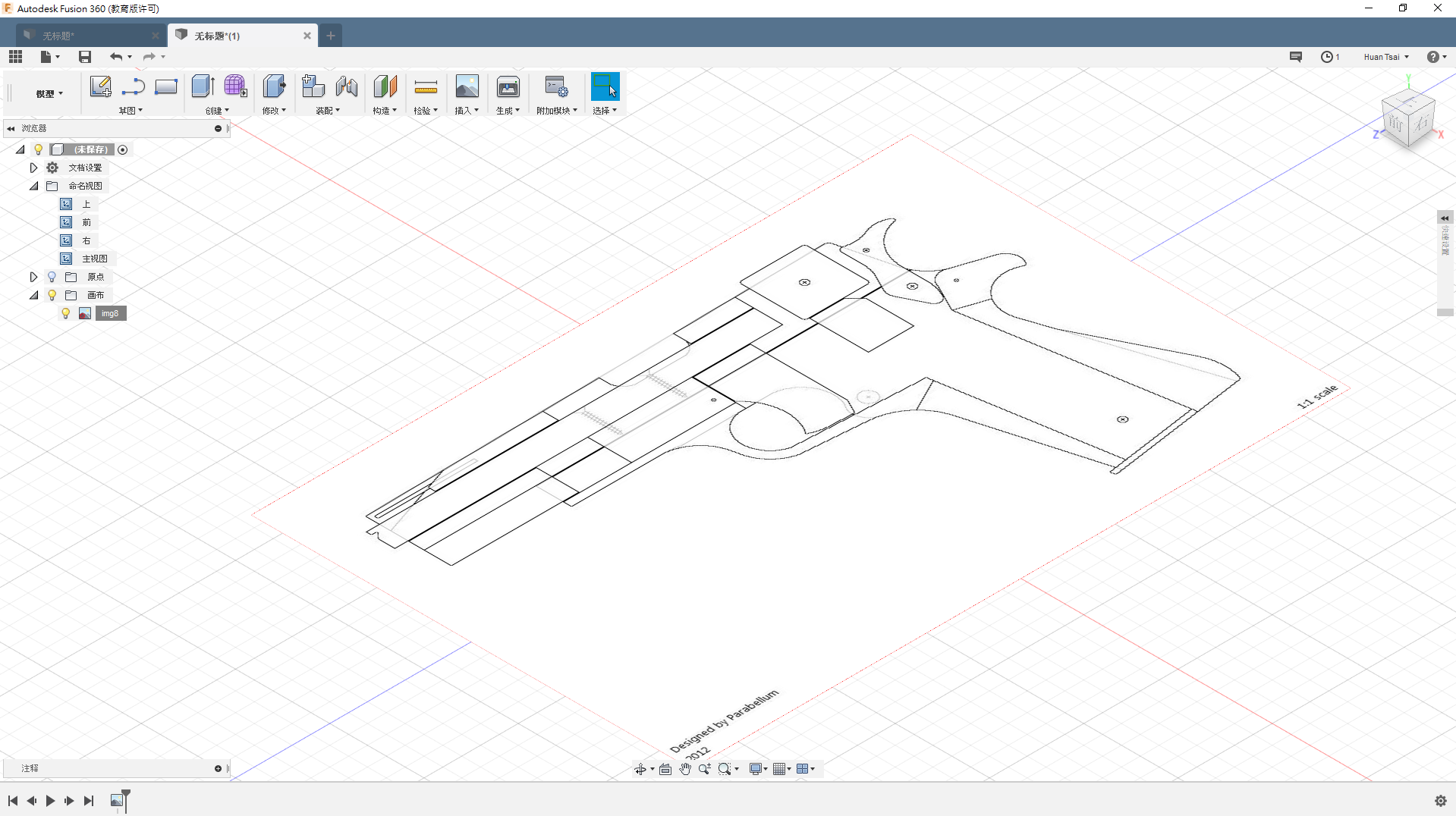Open the Measure ruler tool
The height and width of the screenshot is (816, 1456).
click(426, 87)
